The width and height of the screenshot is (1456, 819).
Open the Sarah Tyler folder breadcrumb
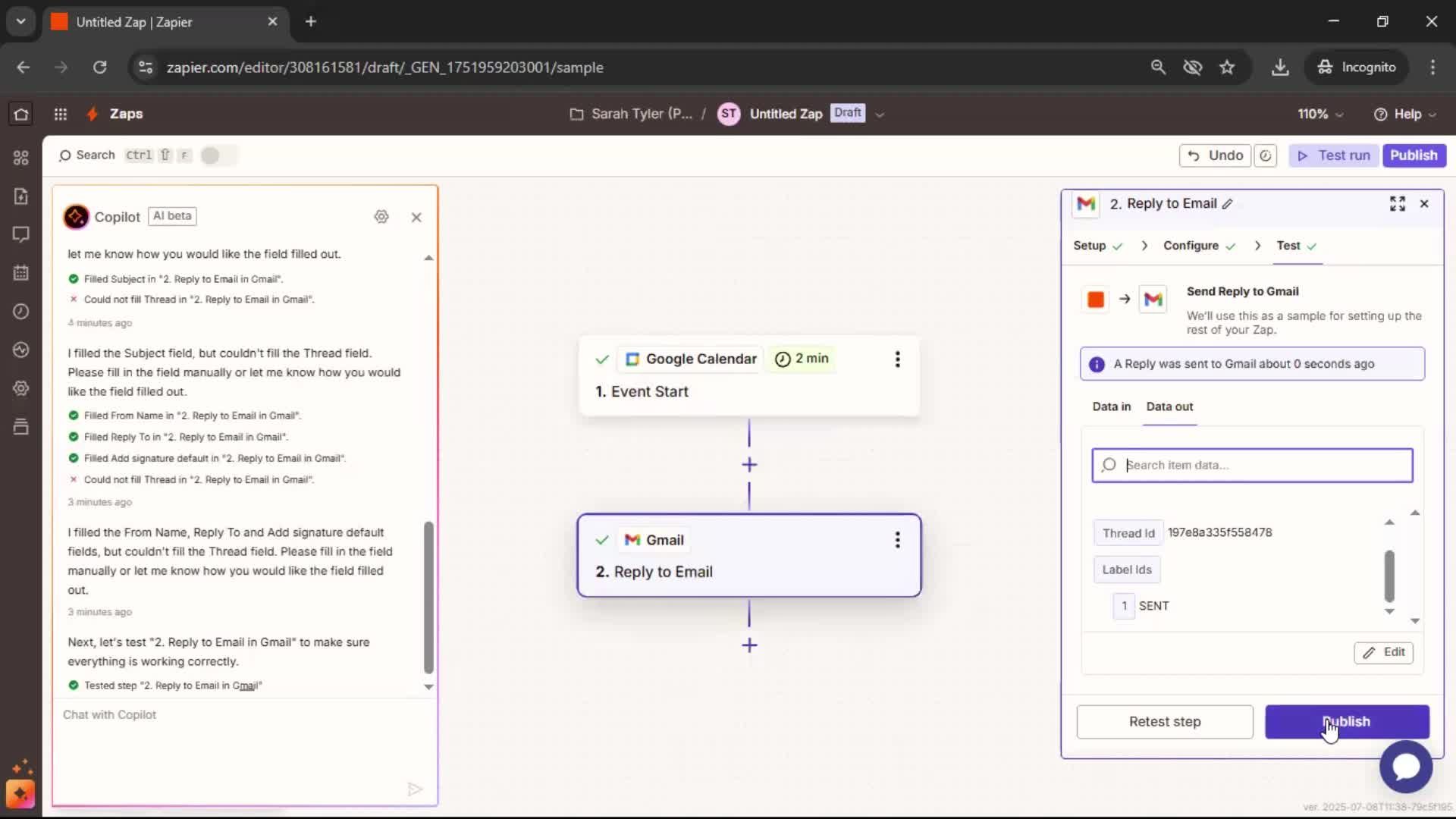coord(631,114)
